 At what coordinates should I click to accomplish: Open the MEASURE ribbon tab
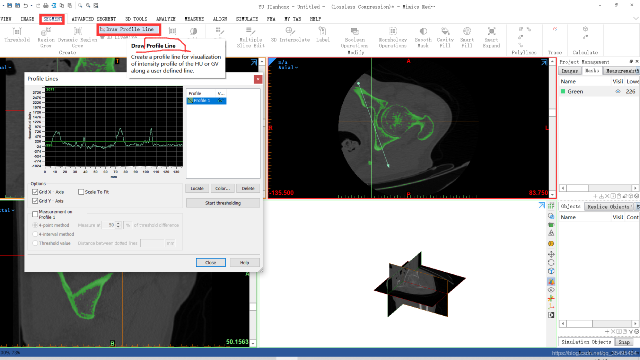tap(194, 19)
